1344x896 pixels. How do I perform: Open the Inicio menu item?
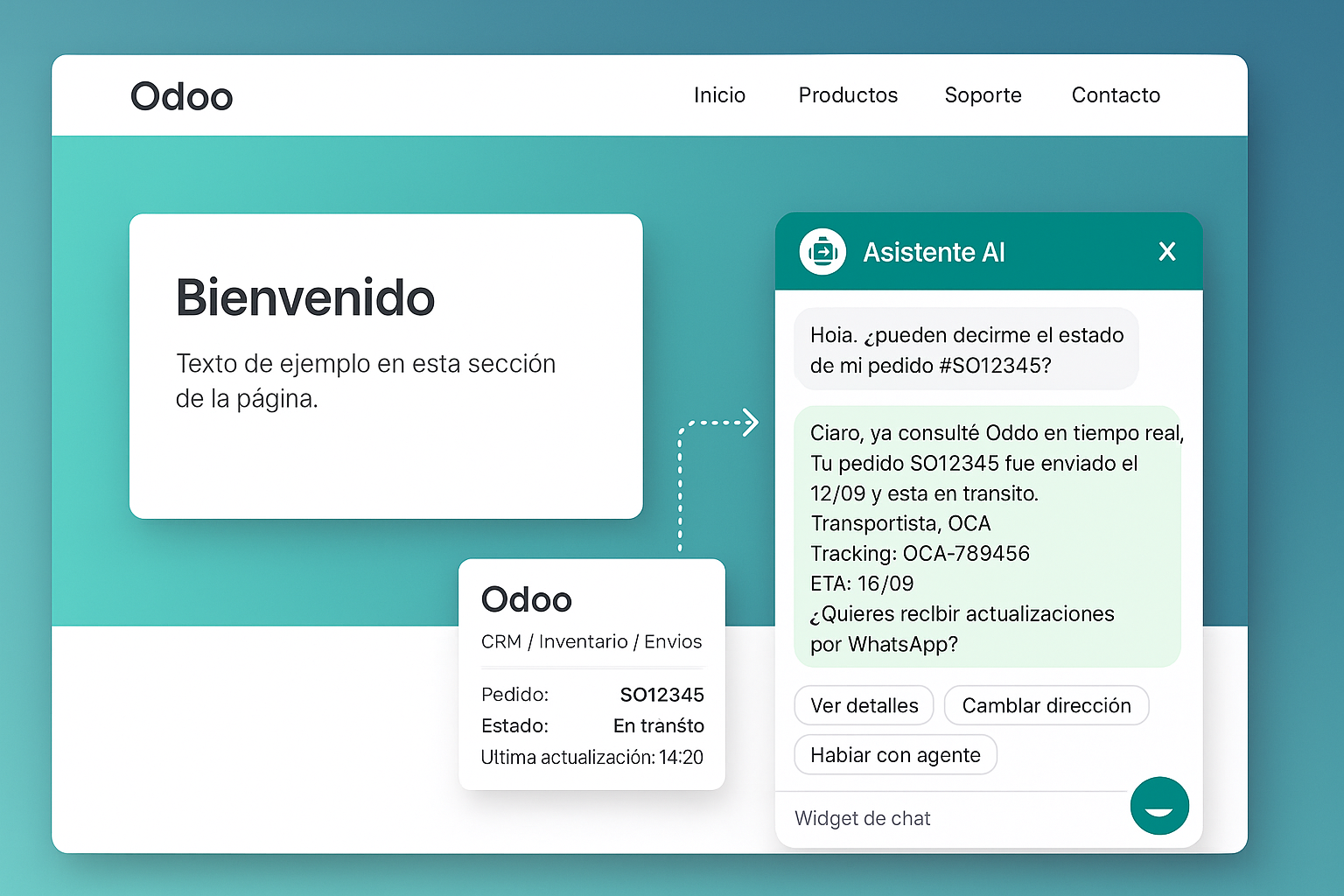coord(719,94)
